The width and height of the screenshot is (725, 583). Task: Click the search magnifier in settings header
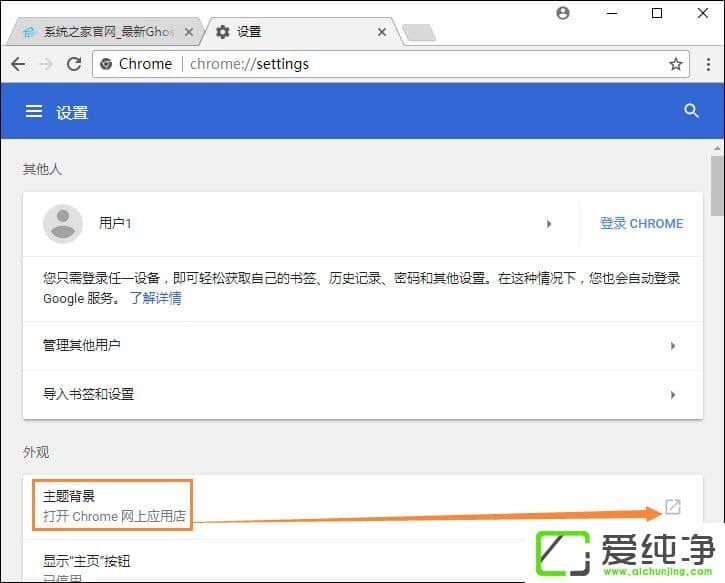pyautogui.click(x=691, y=111)
